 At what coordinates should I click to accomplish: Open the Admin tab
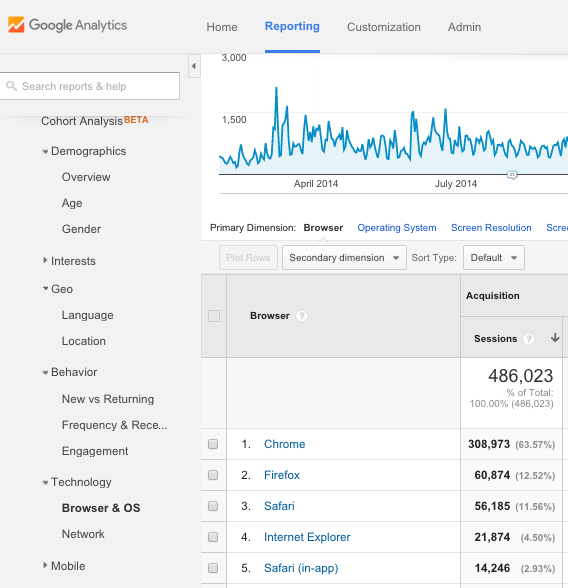pyautogui.click(x=464, y=27)
